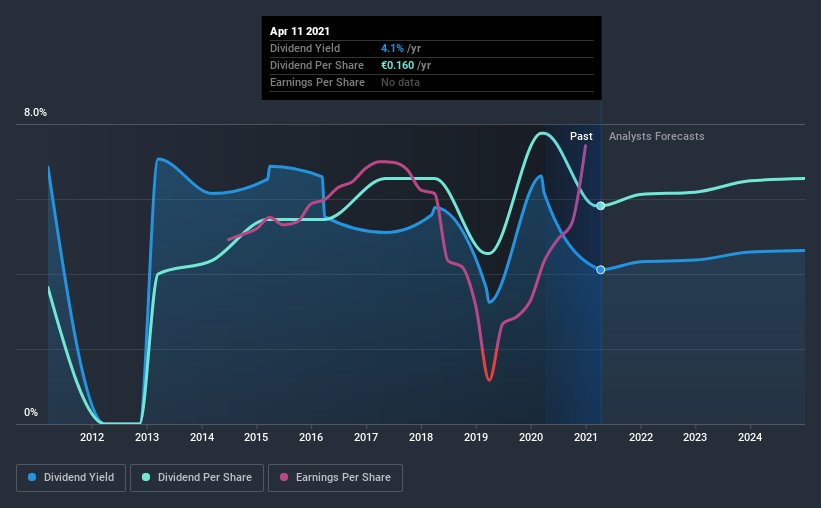This screenshot has width=821, height=508.
Task: Click the 2014 x-axis label
Action: (202, 437)
